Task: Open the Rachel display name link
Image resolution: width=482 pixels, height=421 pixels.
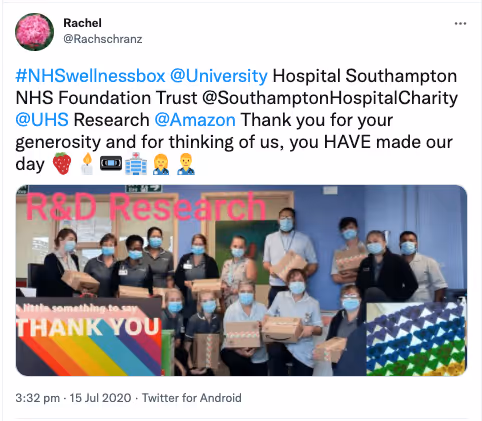Action: [82, 23]
